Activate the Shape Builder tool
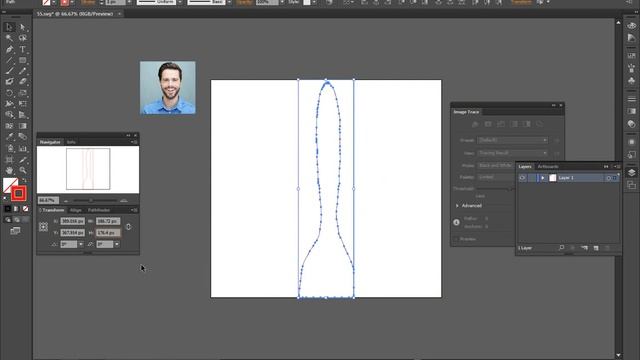 [9, 115]
